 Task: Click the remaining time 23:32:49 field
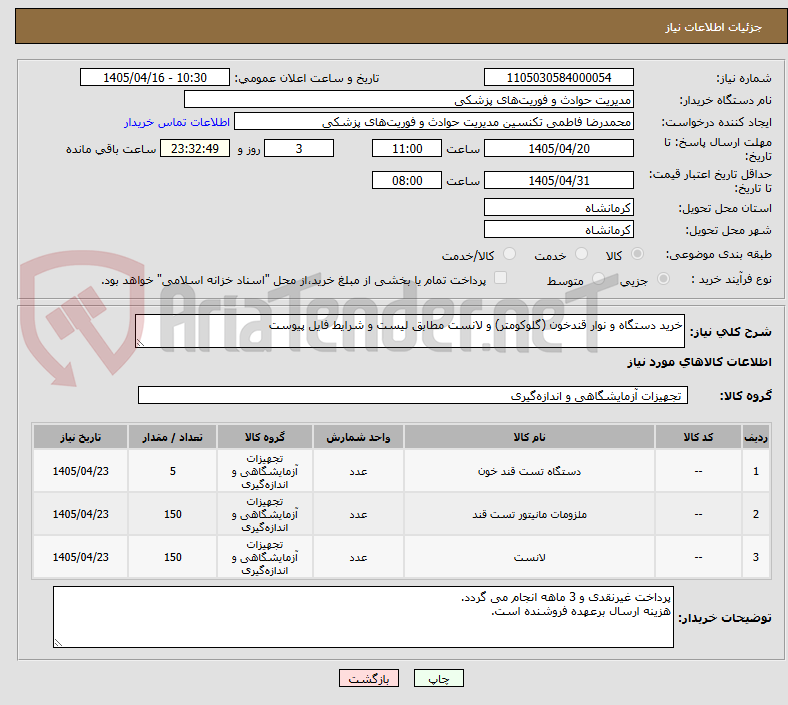click(x=195, y=148)
